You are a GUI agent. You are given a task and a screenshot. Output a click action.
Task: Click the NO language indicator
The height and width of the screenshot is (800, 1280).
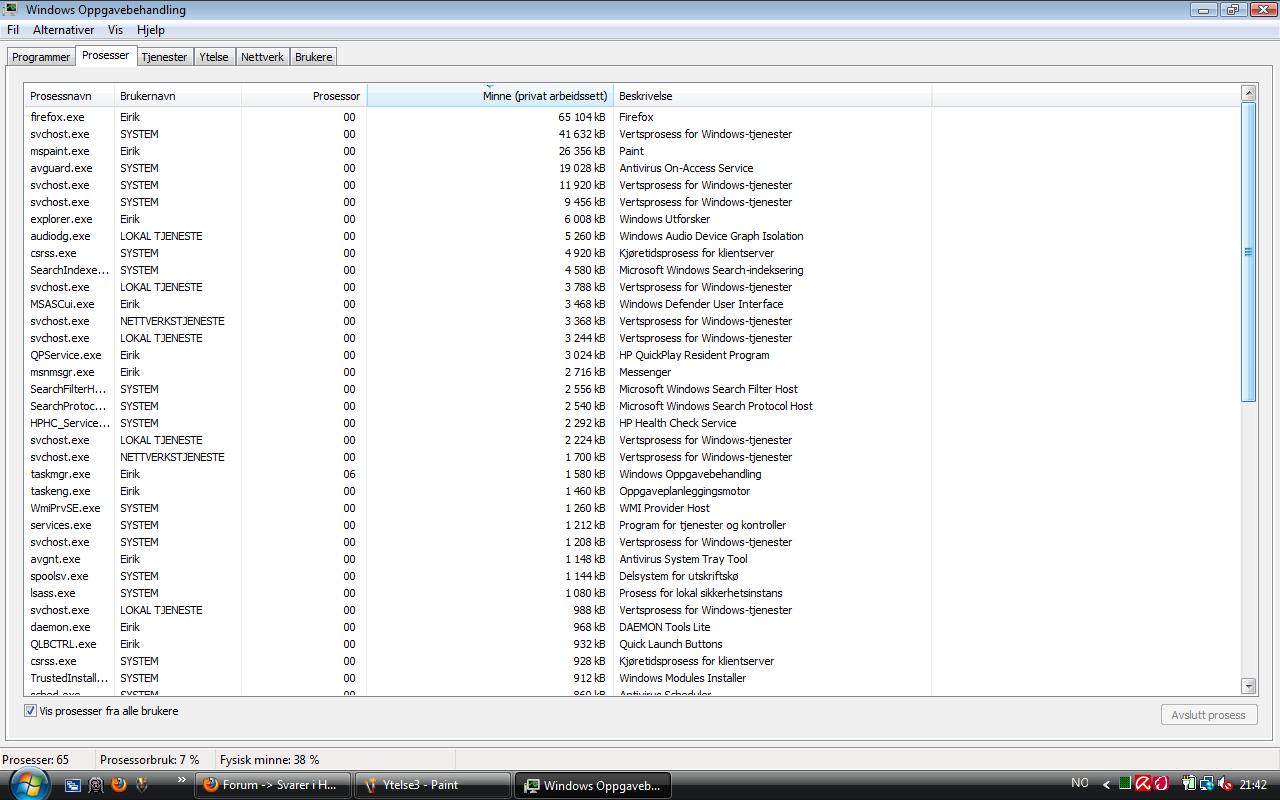pyautogui.click(x=1080, y=784)
